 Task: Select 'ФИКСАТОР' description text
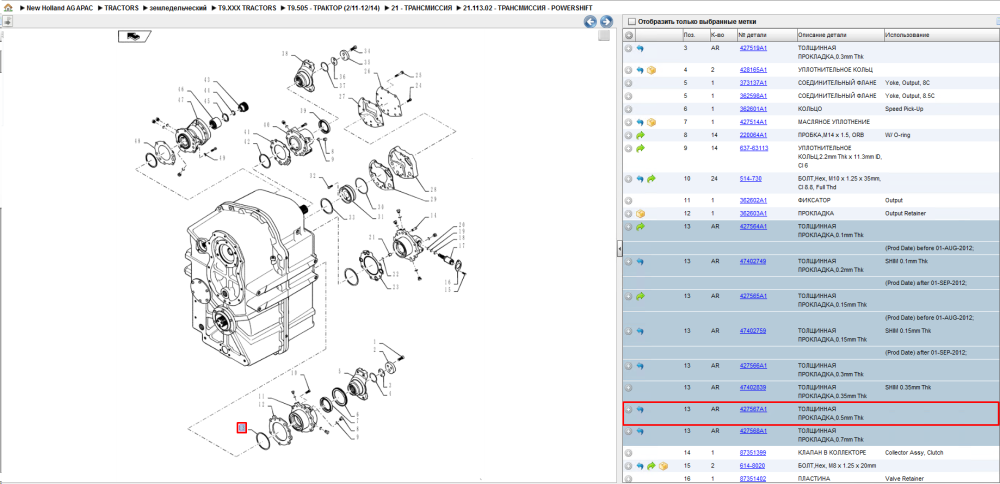pos(814,200)
